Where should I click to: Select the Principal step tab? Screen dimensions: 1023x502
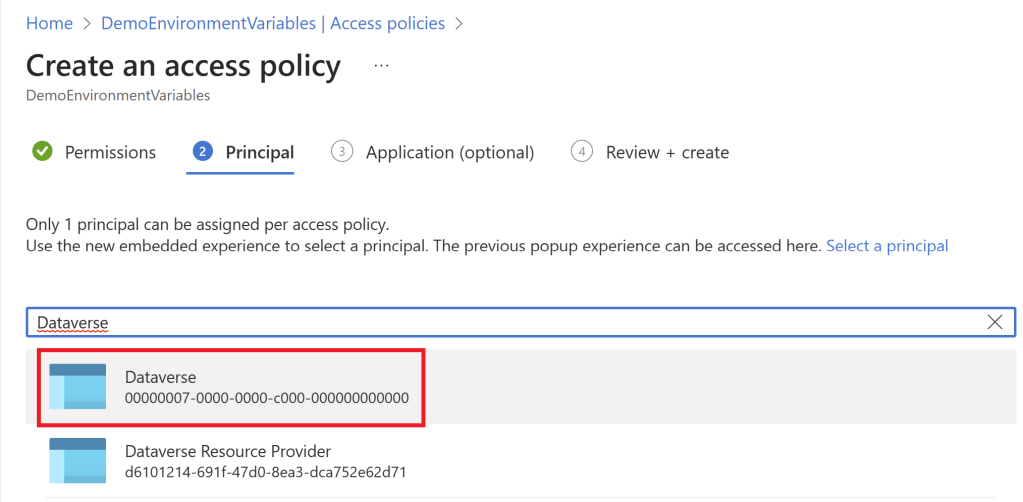coord(259,152)
